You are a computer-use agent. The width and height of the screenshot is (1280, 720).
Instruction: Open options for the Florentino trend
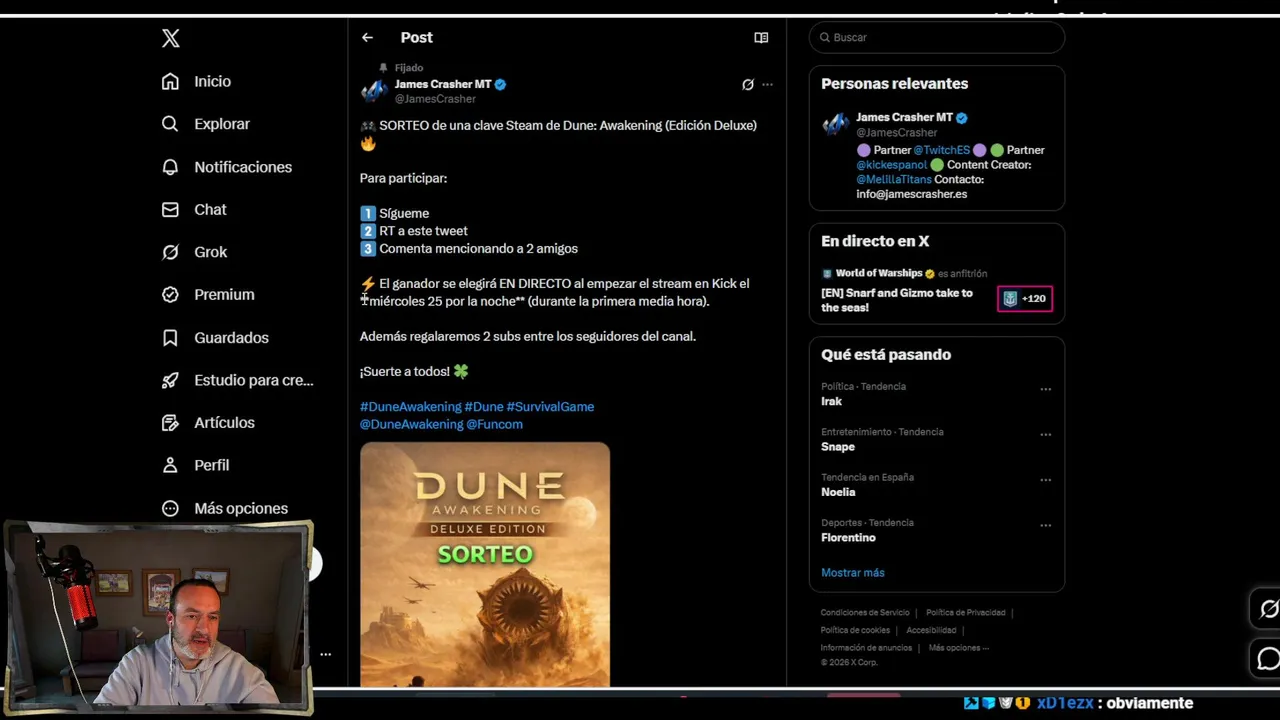click(1045, 525)
